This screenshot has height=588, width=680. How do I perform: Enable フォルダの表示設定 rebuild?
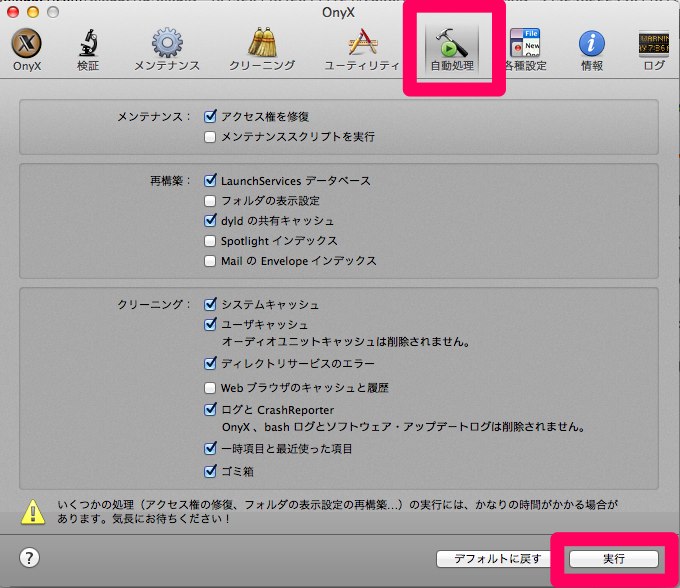210,201
